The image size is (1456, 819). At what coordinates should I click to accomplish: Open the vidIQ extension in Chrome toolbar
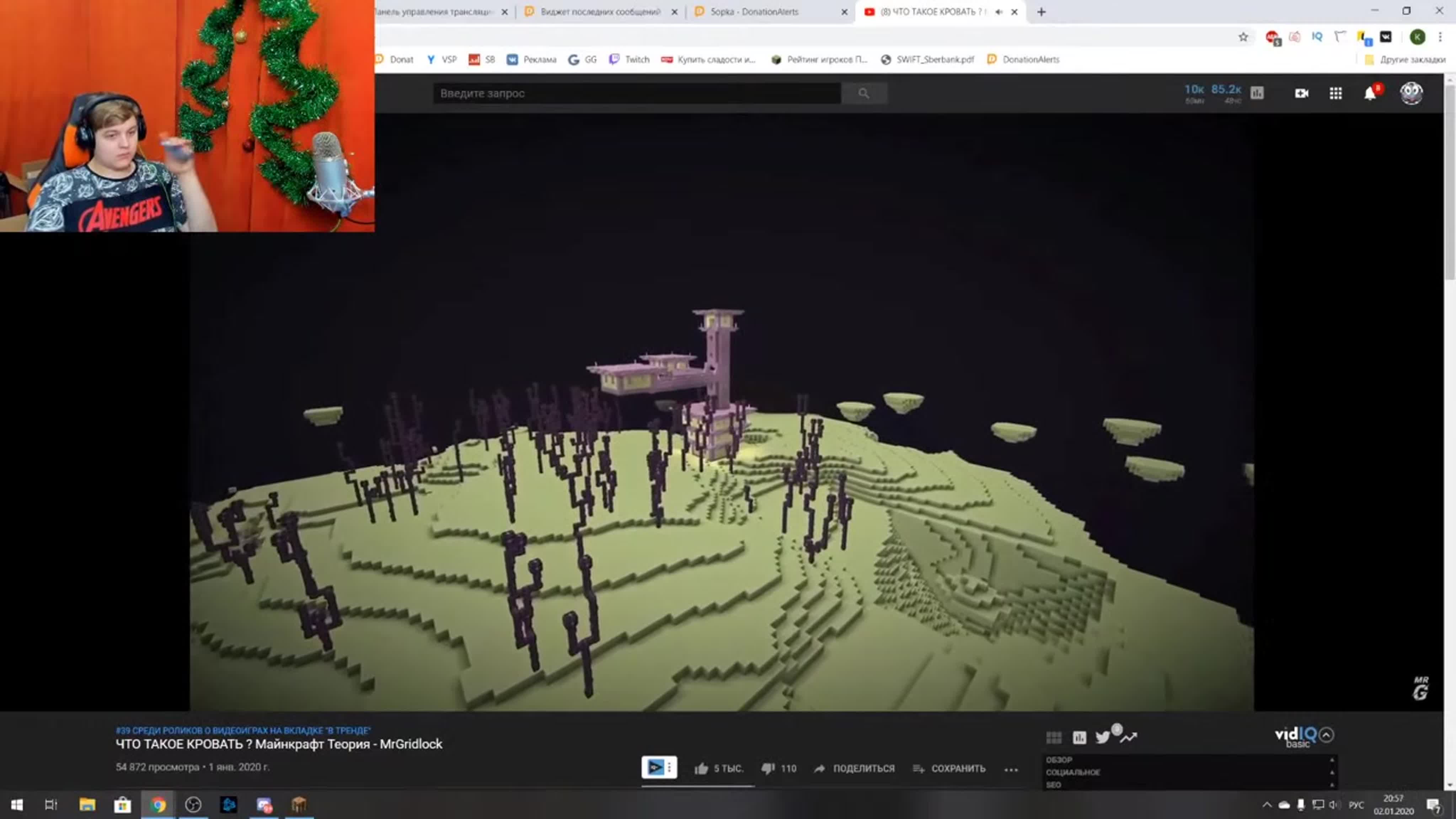1317,37
